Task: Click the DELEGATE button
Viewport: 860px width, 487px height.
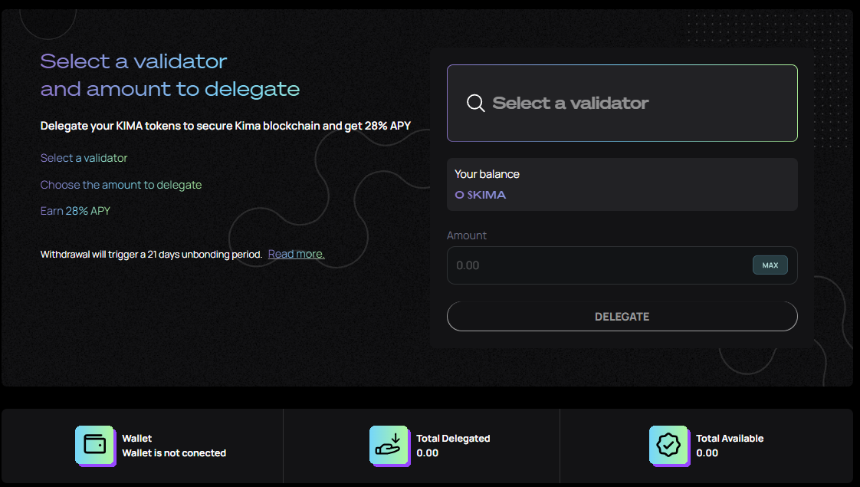Action: 622,316
